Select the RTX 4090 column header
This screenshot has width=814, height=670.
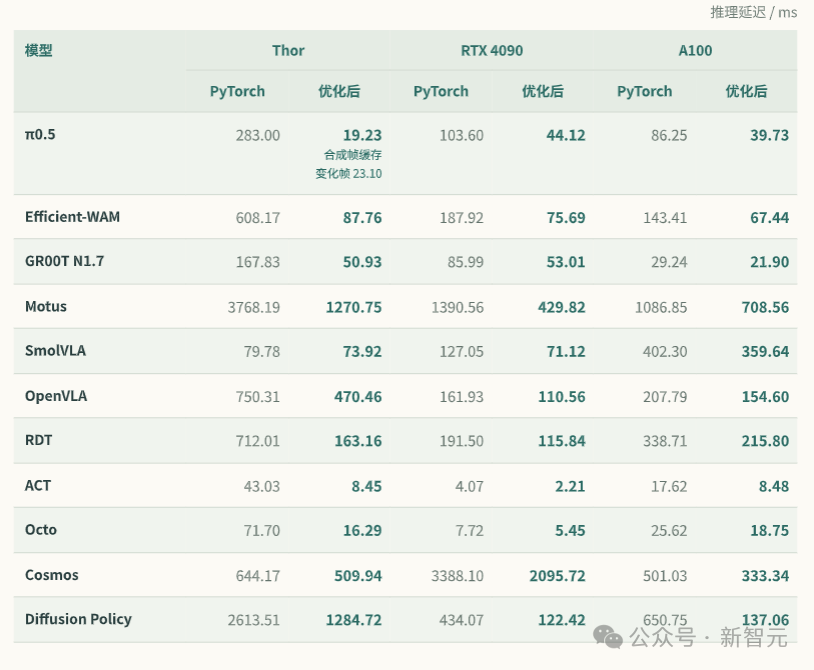pyautogui.click(x=492, y=50)
